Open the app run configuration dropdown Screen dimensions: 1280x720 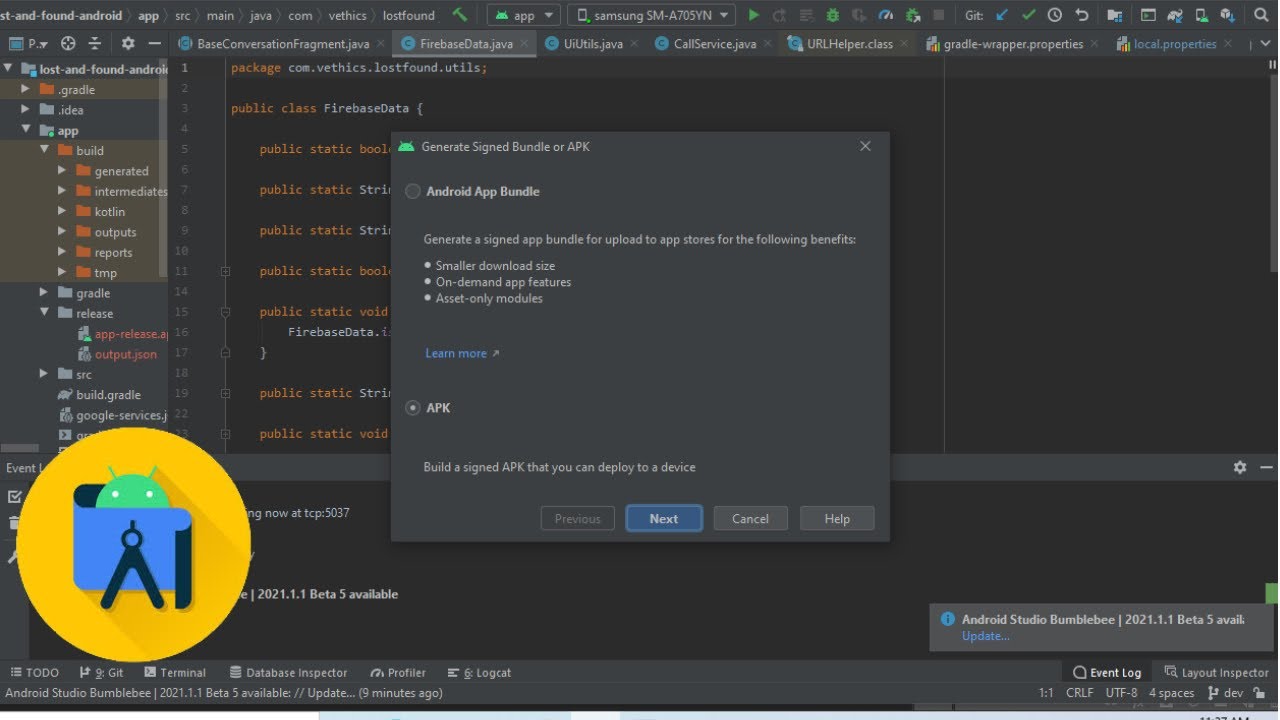click(x=524, y=15)
